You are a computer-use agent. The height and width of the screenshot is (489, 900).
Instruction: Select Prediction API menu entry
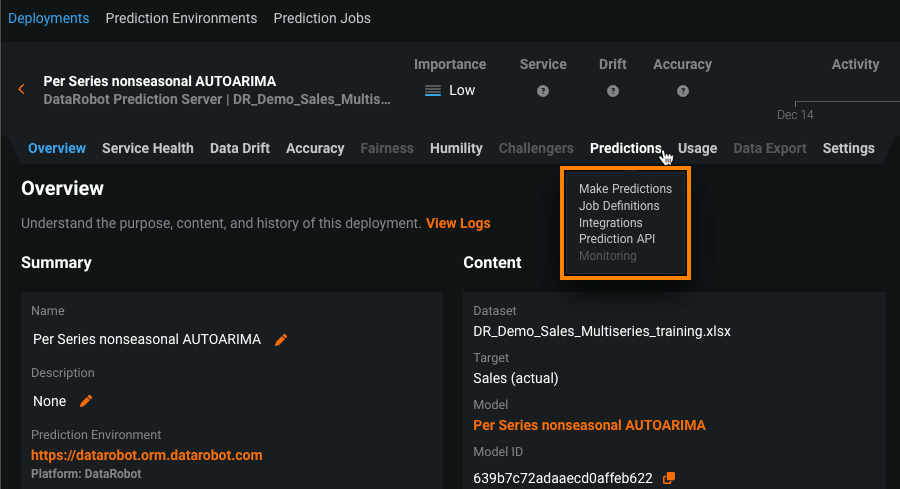click(x=617, y=239)
